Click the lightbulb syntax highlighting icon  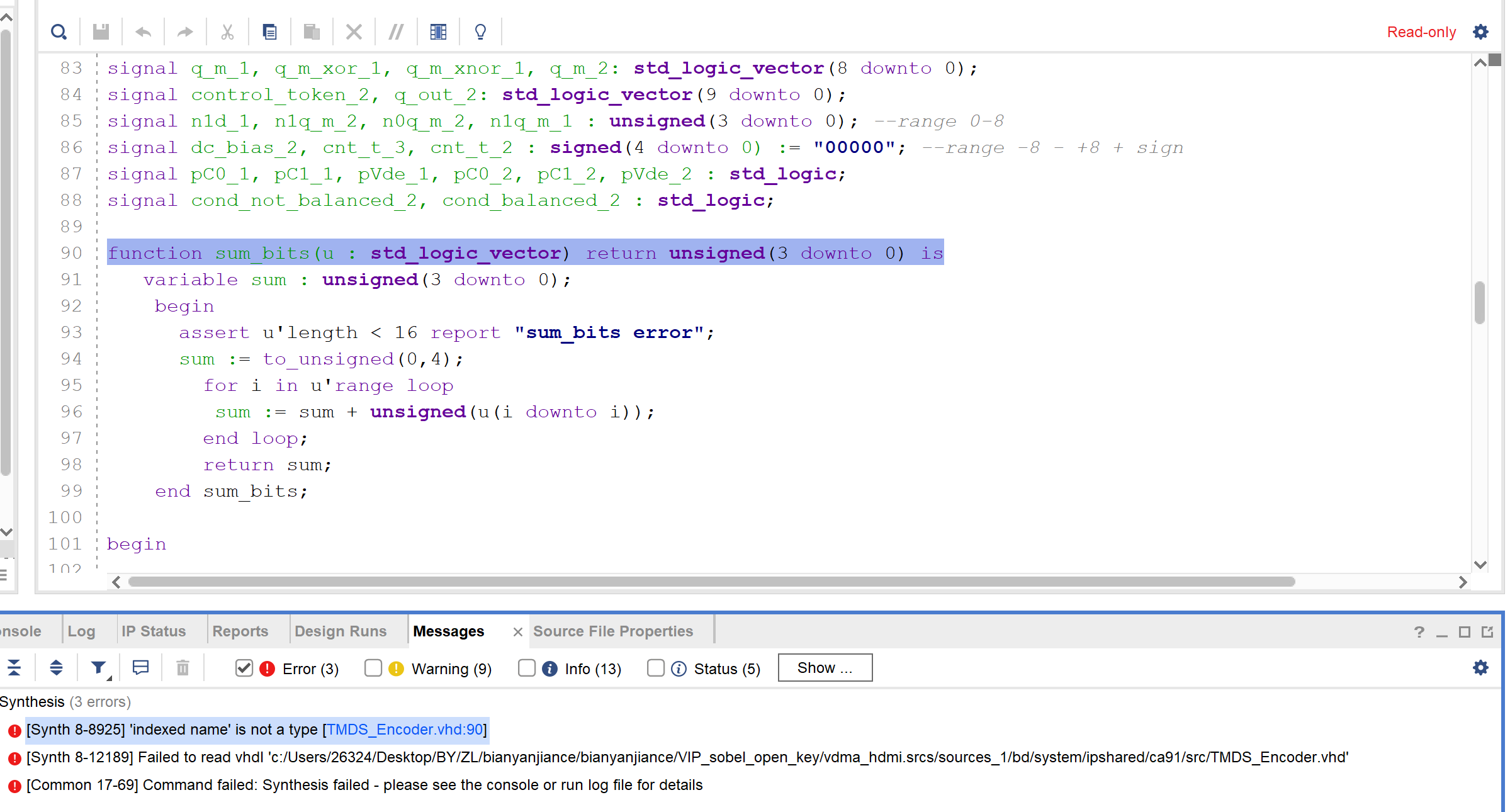pyautogui.click(x=480, y=31)
